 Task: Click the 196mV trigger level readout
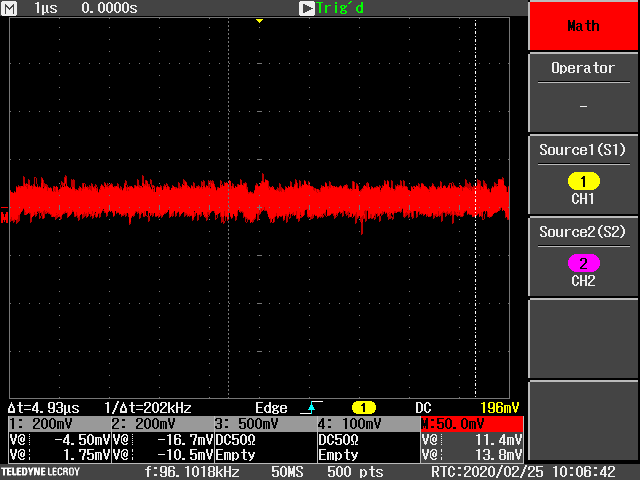click(500, 408)
